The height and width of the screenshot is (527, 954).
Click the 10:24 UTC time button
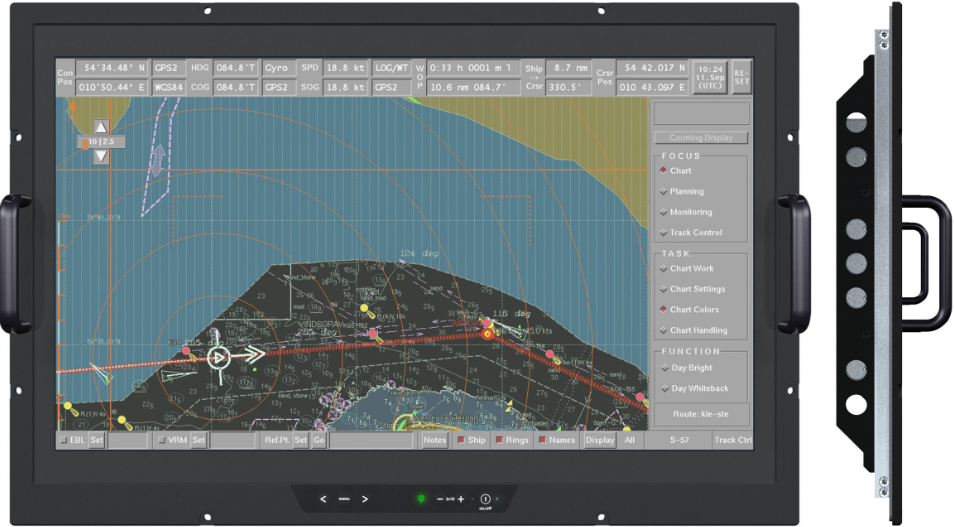pyautogui.click(x=710, y=77)
